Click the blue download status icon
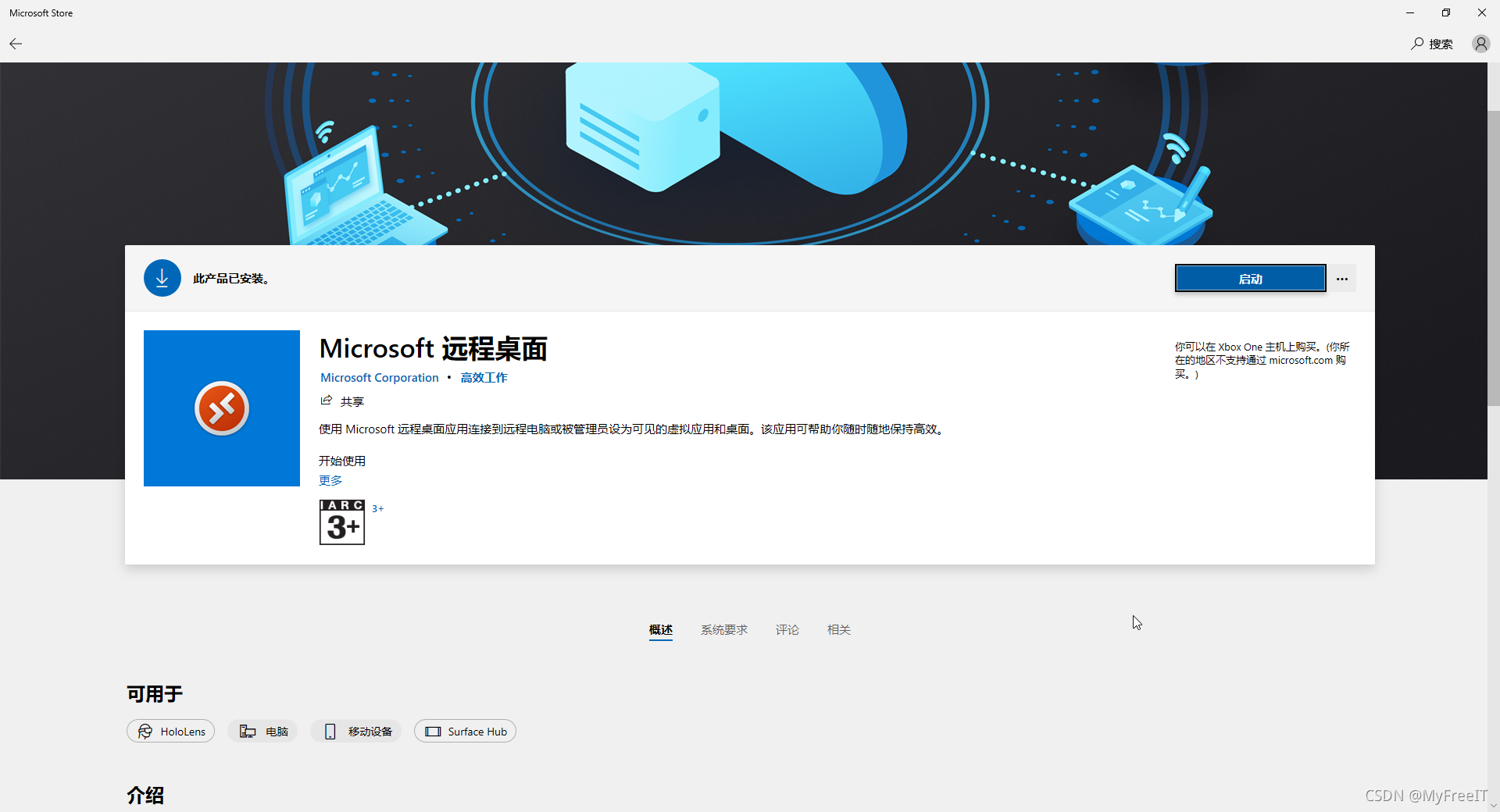 [162, 278]
